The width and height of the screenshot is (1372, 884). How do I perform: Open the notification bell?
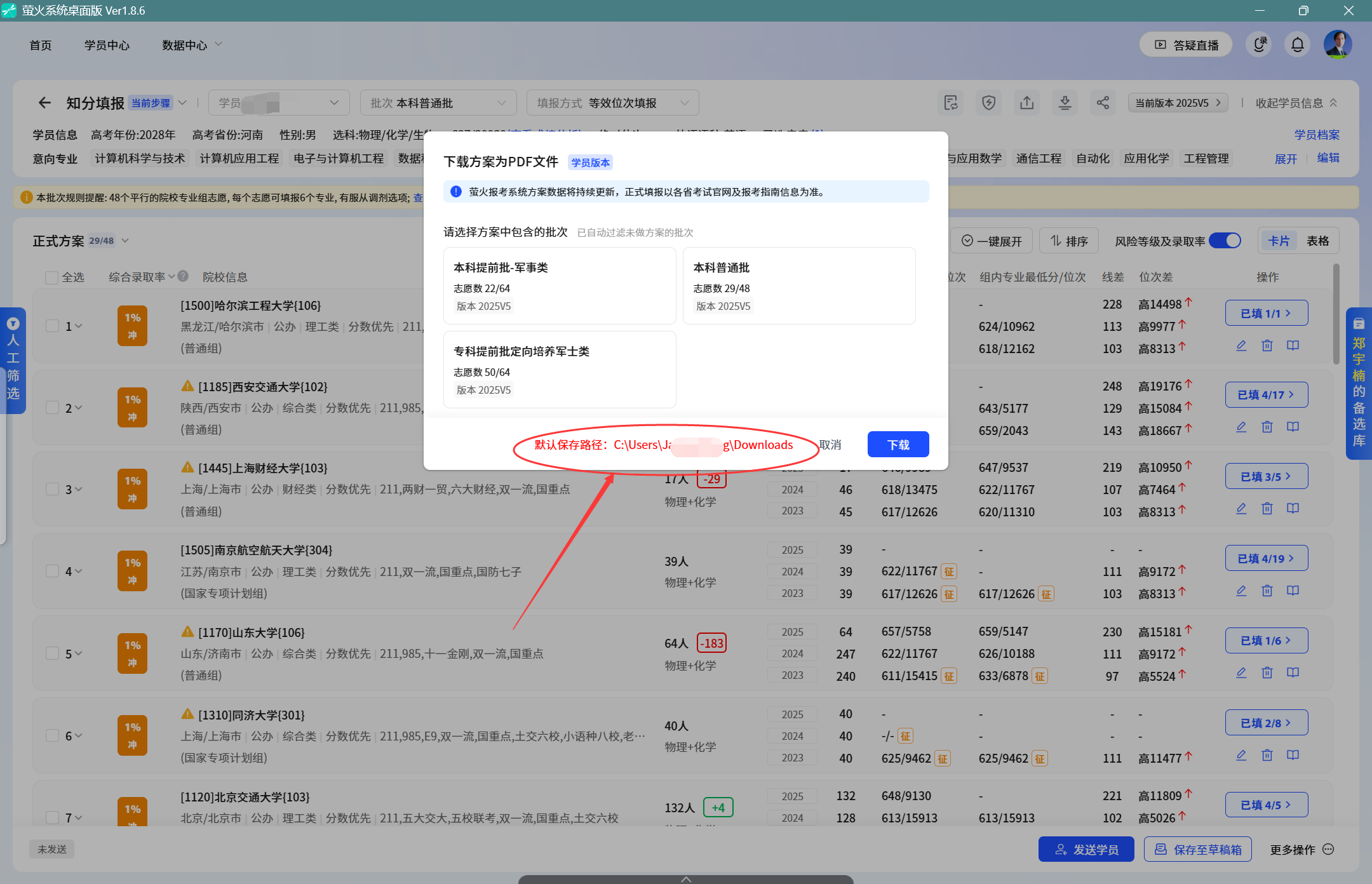pos(1298,44)
